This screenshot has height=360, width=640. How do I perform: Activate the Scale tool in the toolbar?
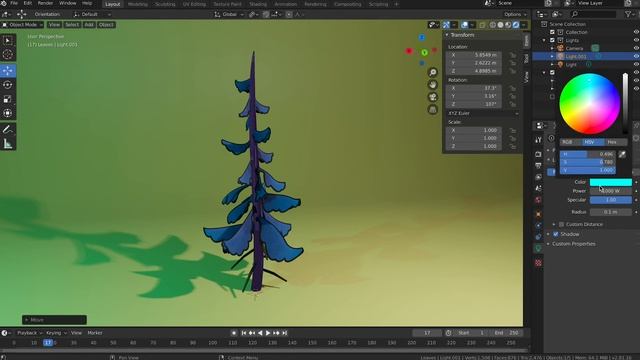(8, 99)
